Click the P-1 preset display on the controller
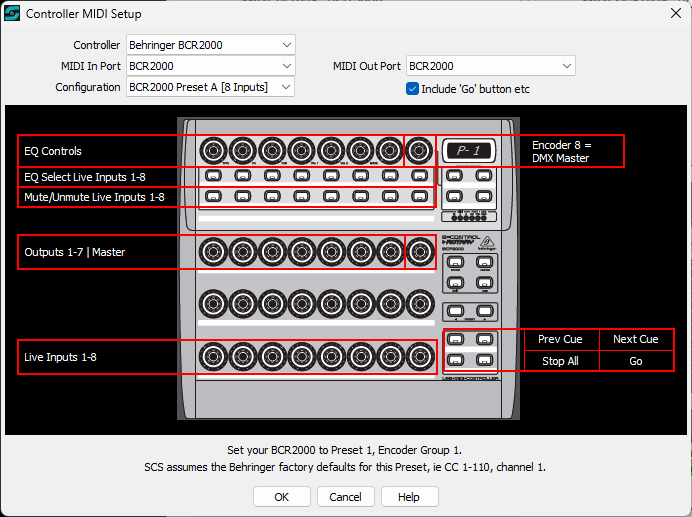The image size is (692, 517). pyautogui.click(x=469, y=151)
